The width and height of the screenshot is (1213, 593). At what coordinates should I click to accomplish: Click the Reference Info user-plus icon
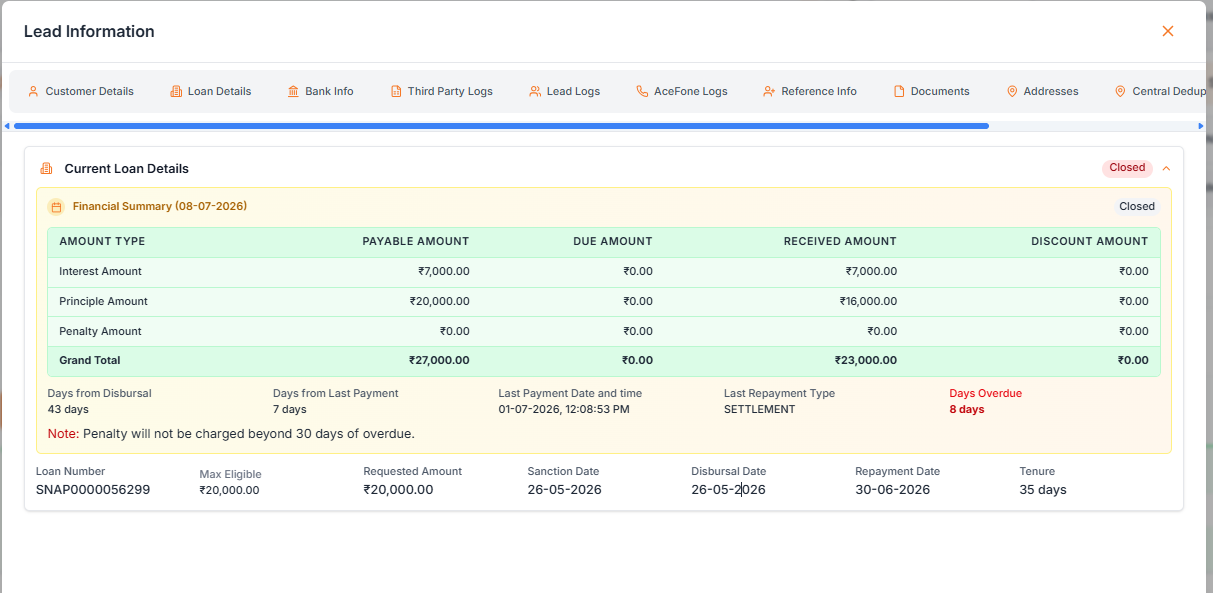[x=769, y=91]
